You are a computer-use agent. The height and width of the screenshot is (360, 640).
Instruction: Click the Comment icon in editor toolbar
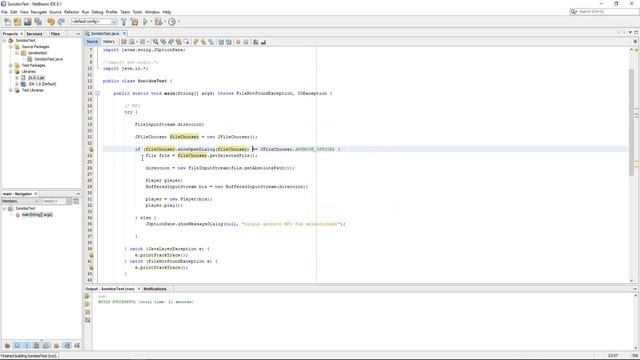[x=256, y=42]
